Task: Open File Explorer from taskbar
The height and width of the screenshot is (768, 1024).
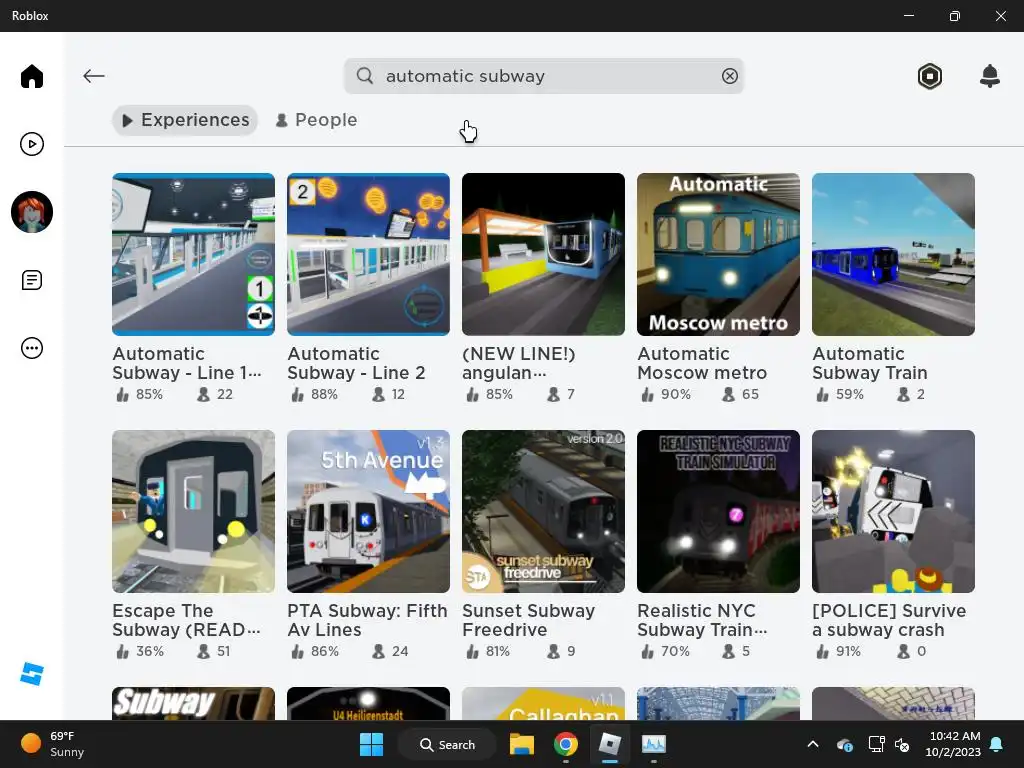Action: [522, 744]
